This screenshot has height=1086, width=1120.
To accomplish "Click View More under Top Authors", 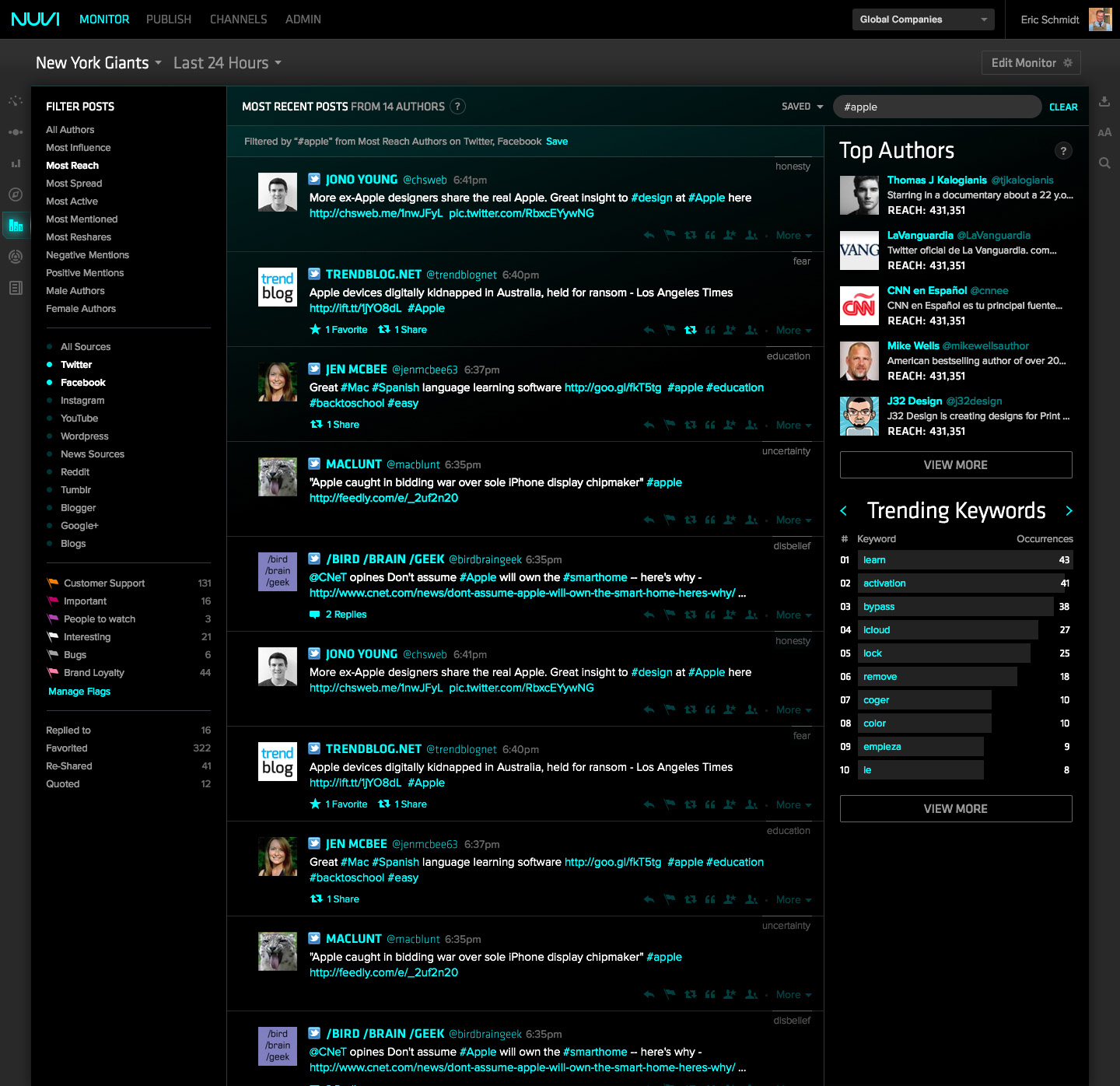I will [956, 465].
